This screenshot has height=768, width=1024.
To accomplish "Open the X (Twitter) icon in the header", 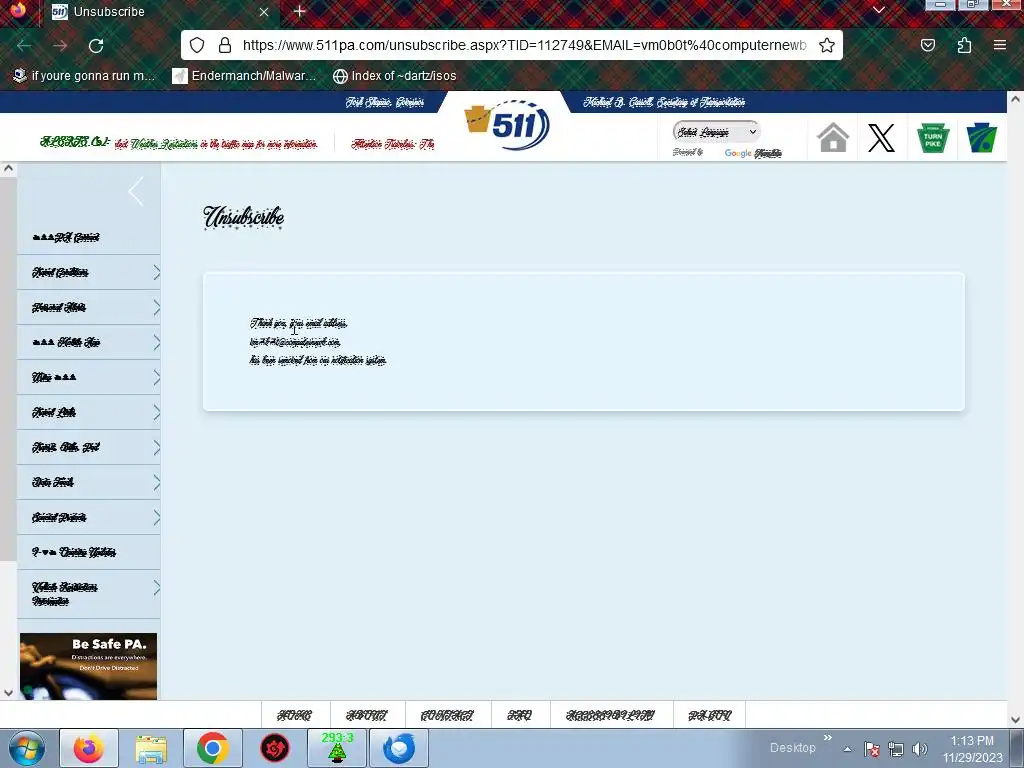I will (881, 138).
